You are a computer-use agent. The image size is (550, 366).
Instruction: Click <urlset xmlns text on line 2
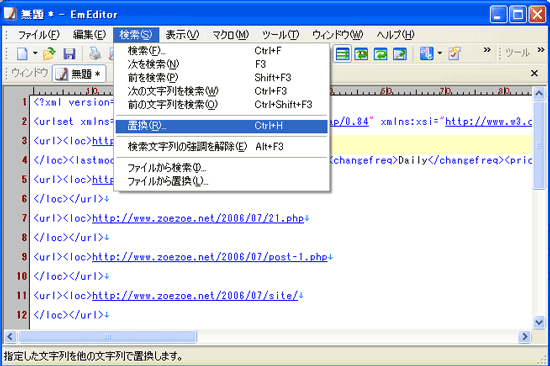tap(74, 122)
